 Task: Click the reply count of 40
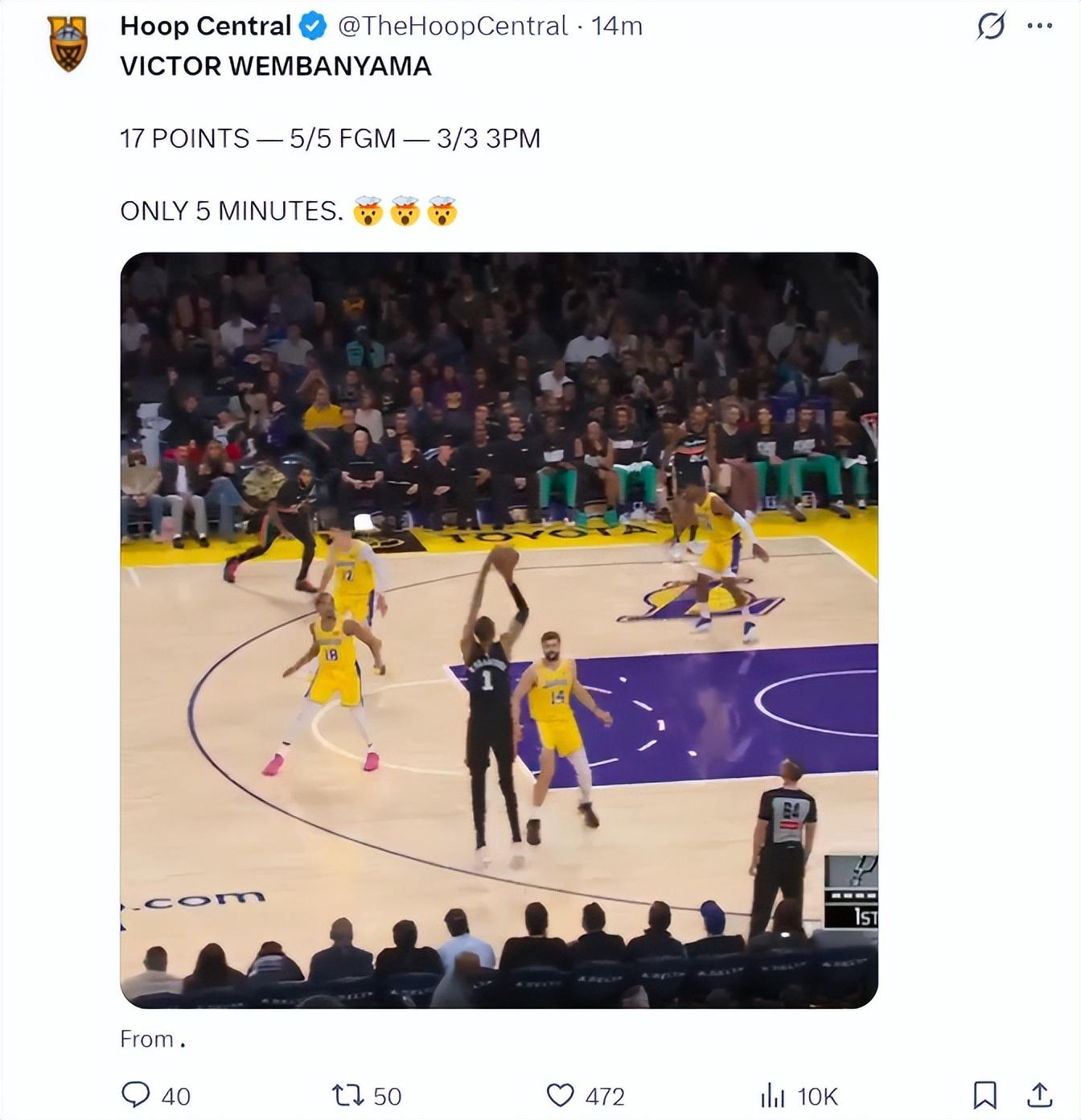(x=176, y=1096)
